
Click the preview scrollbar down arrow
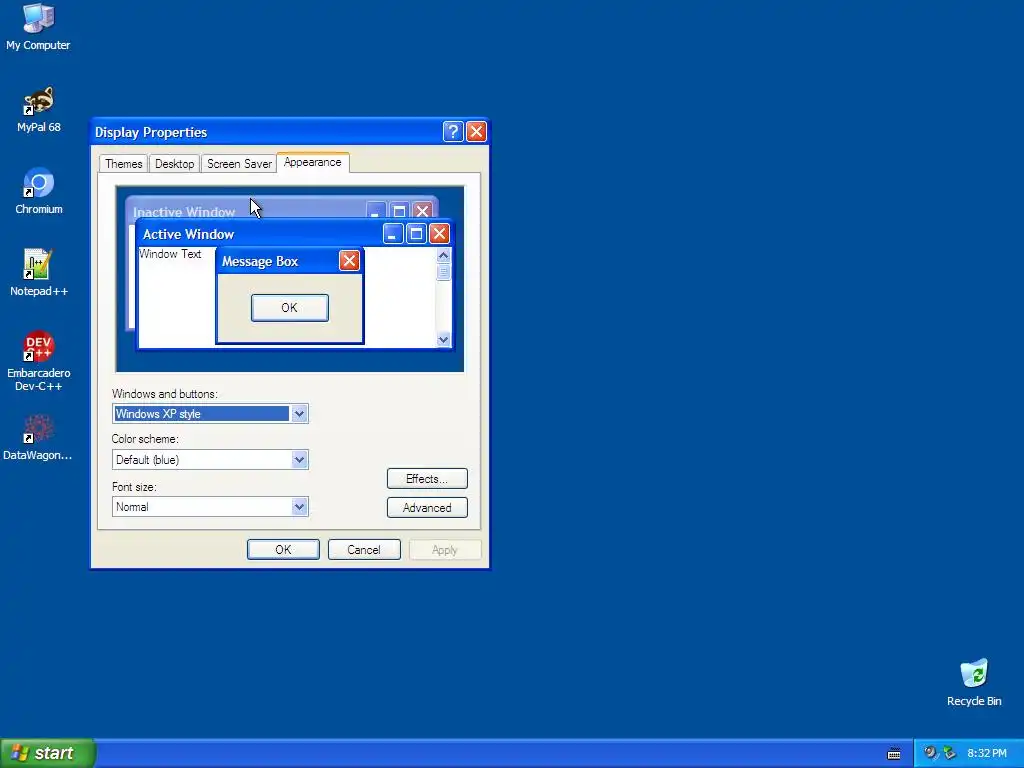click(x=443, y=339)
